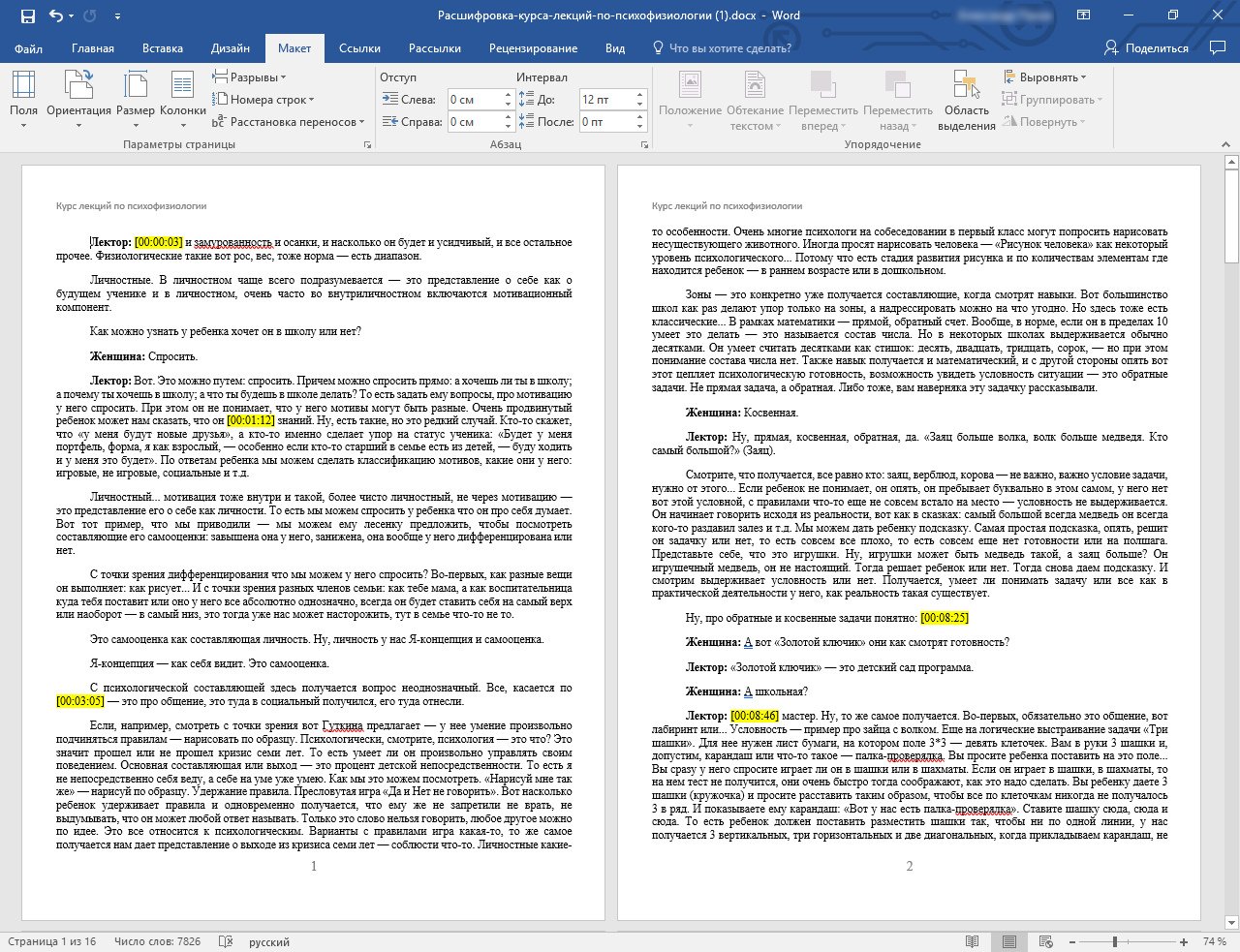The width and height of the screenshot is (1240, 952).
Task: Switch to Print Layout view
Action: pos(1008,941)
